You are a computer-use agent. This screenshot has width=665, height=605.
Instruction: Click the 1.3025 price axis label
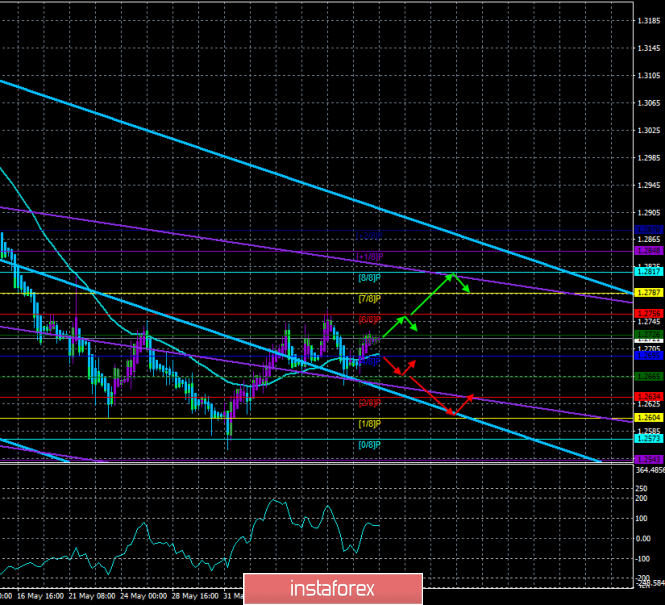[x=649, y=130]
